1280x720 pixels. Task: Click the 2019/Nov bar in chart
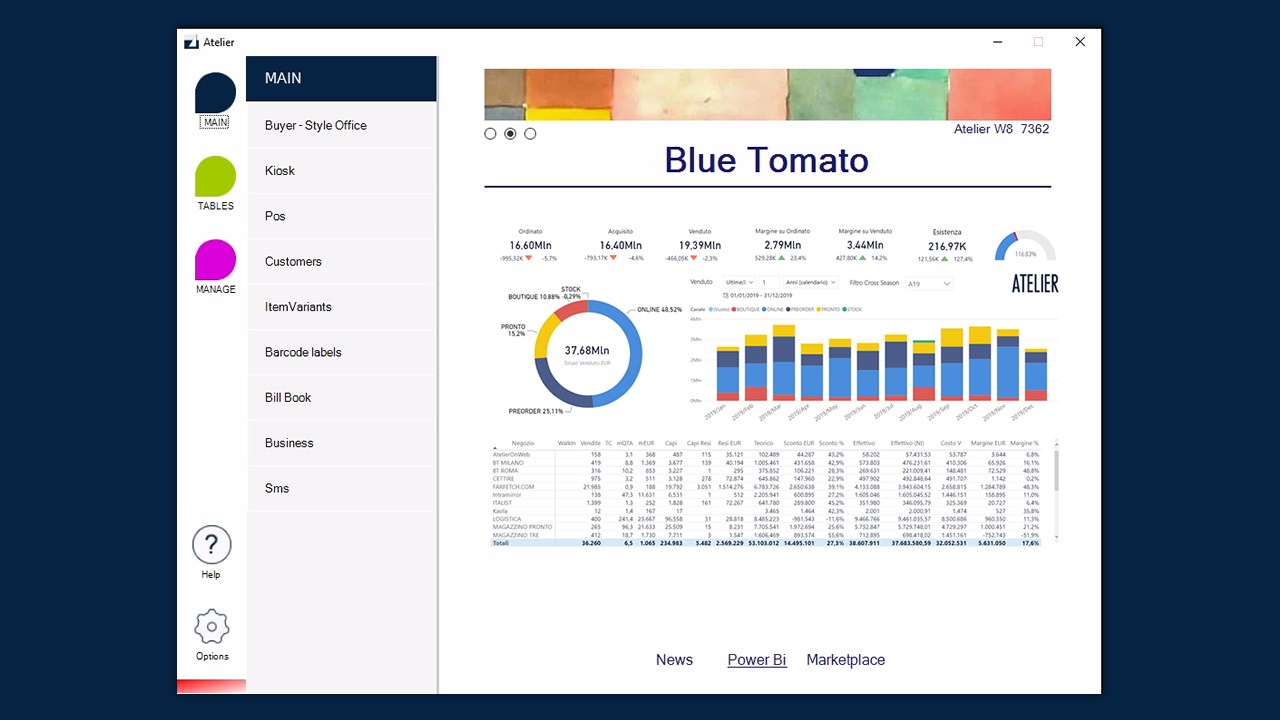(x=1008, y=364)
